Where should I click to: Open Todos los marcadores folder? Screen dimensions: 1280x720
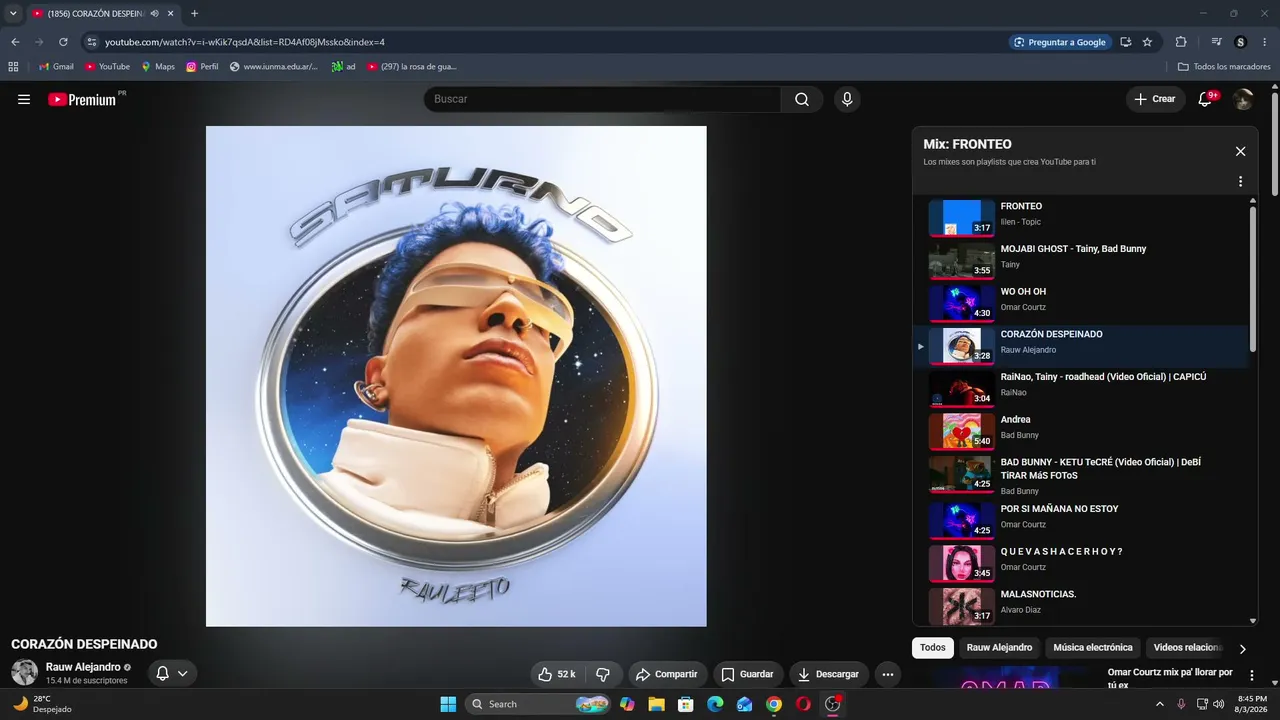tap(1225, 67)
